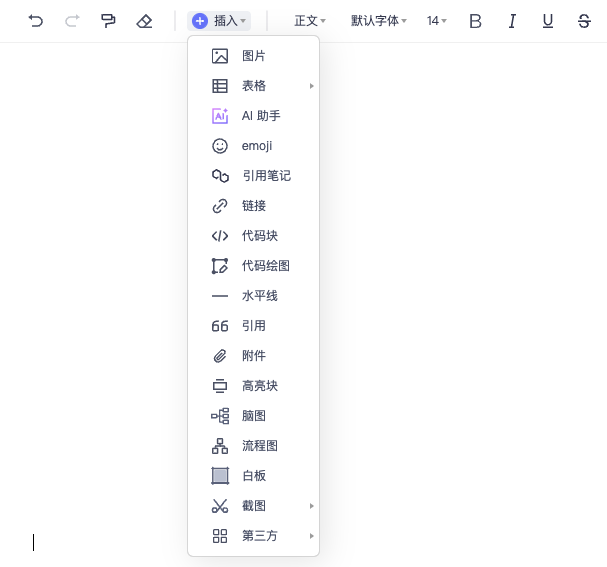This screenshot has width=607, height=567.
Task: Choose 表格 menu entry
Action: click(x=254, y=86)
